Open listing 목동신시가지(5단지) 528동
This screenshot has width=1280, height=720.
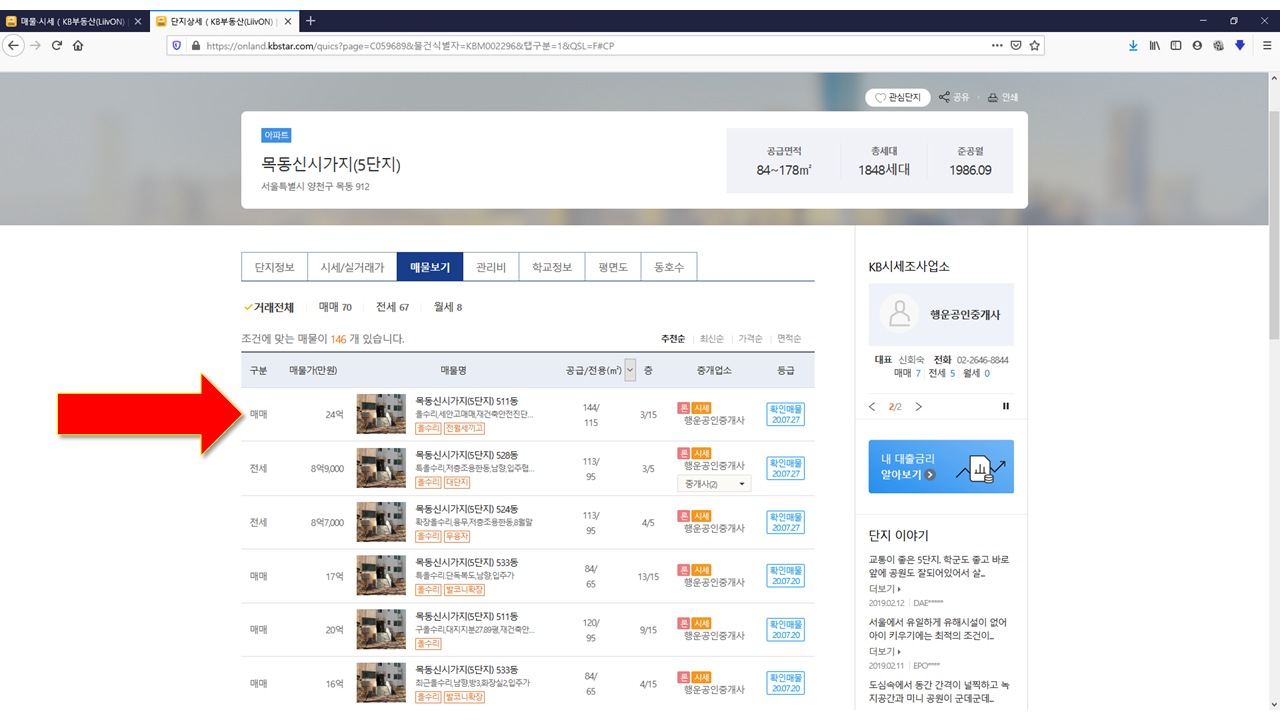click(467, 455)
